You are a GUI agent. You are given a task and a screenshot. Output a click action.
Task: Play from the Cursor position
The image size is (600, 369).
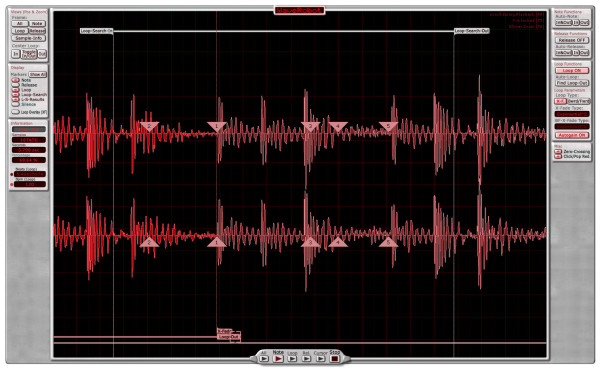[x=321, y=359]
